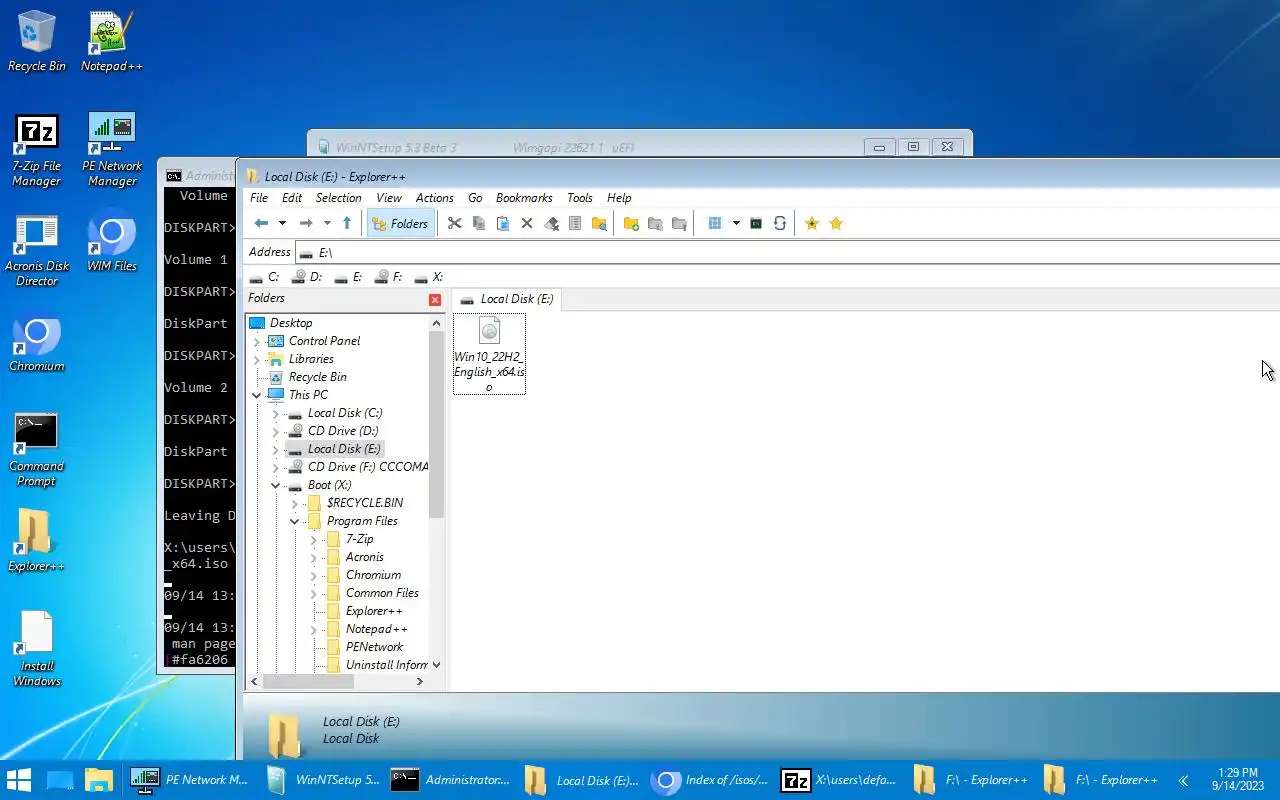Viewport: 1280px width, 800px height.
Task: Open the Selection menu
Action: point(339,198)
